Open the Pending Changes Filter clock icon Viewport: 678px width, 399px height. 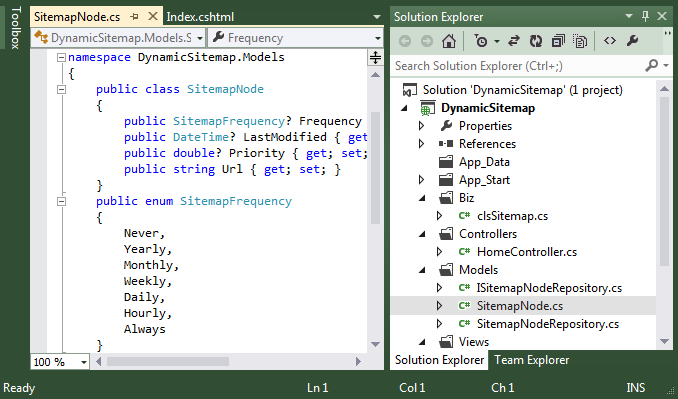481,41
